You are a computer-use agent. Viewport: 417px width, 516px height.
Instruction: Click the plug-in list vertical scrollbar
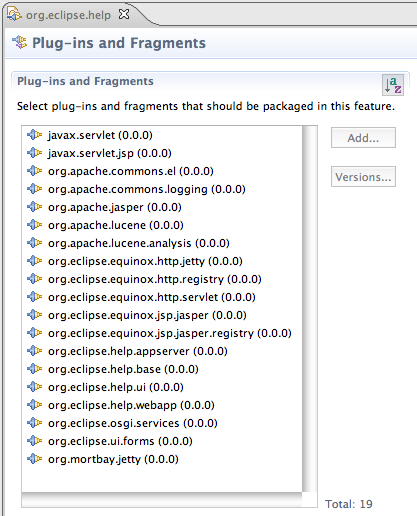[x=310, y=309]
